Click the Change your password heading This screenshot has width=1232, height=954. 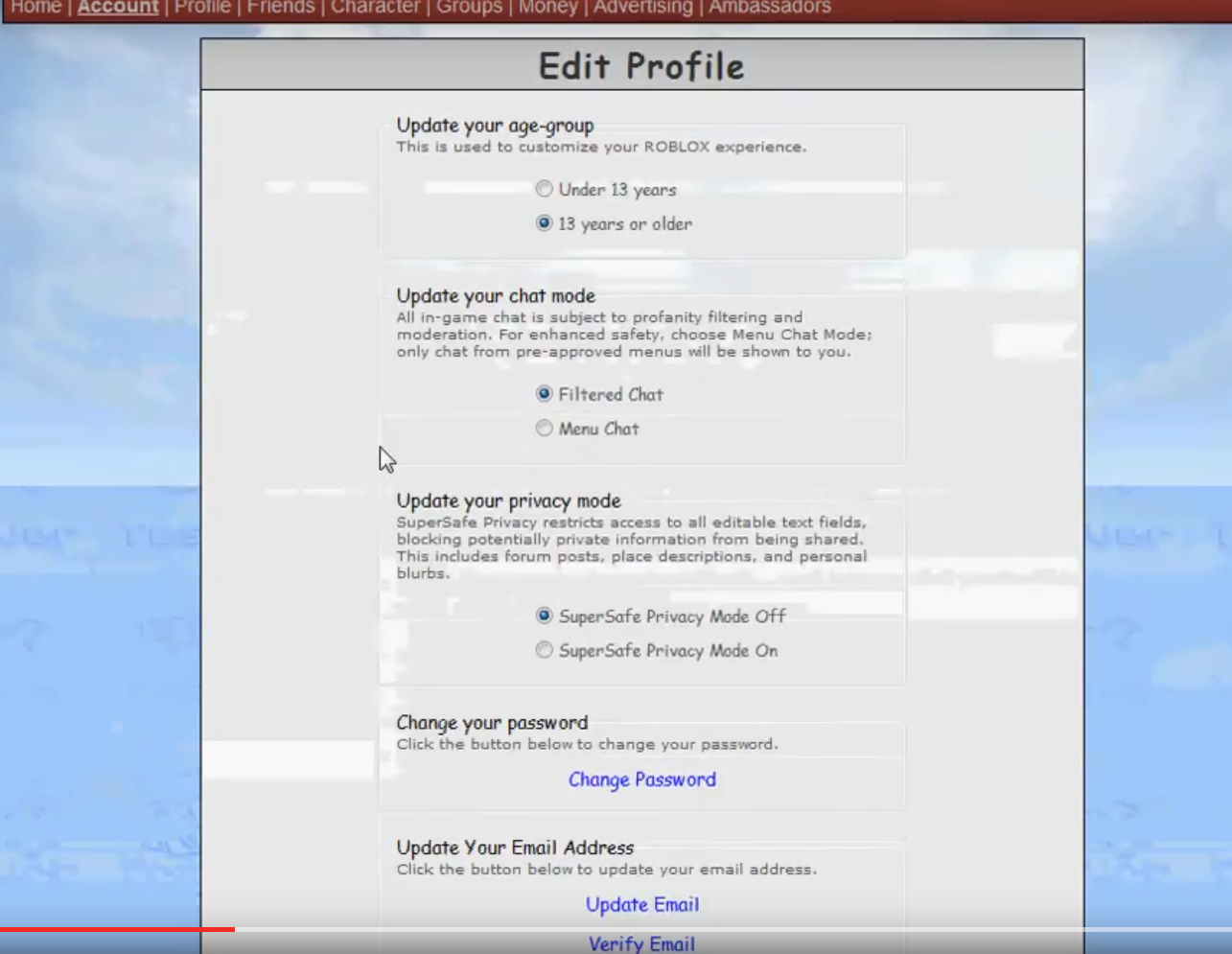(493, 723)
